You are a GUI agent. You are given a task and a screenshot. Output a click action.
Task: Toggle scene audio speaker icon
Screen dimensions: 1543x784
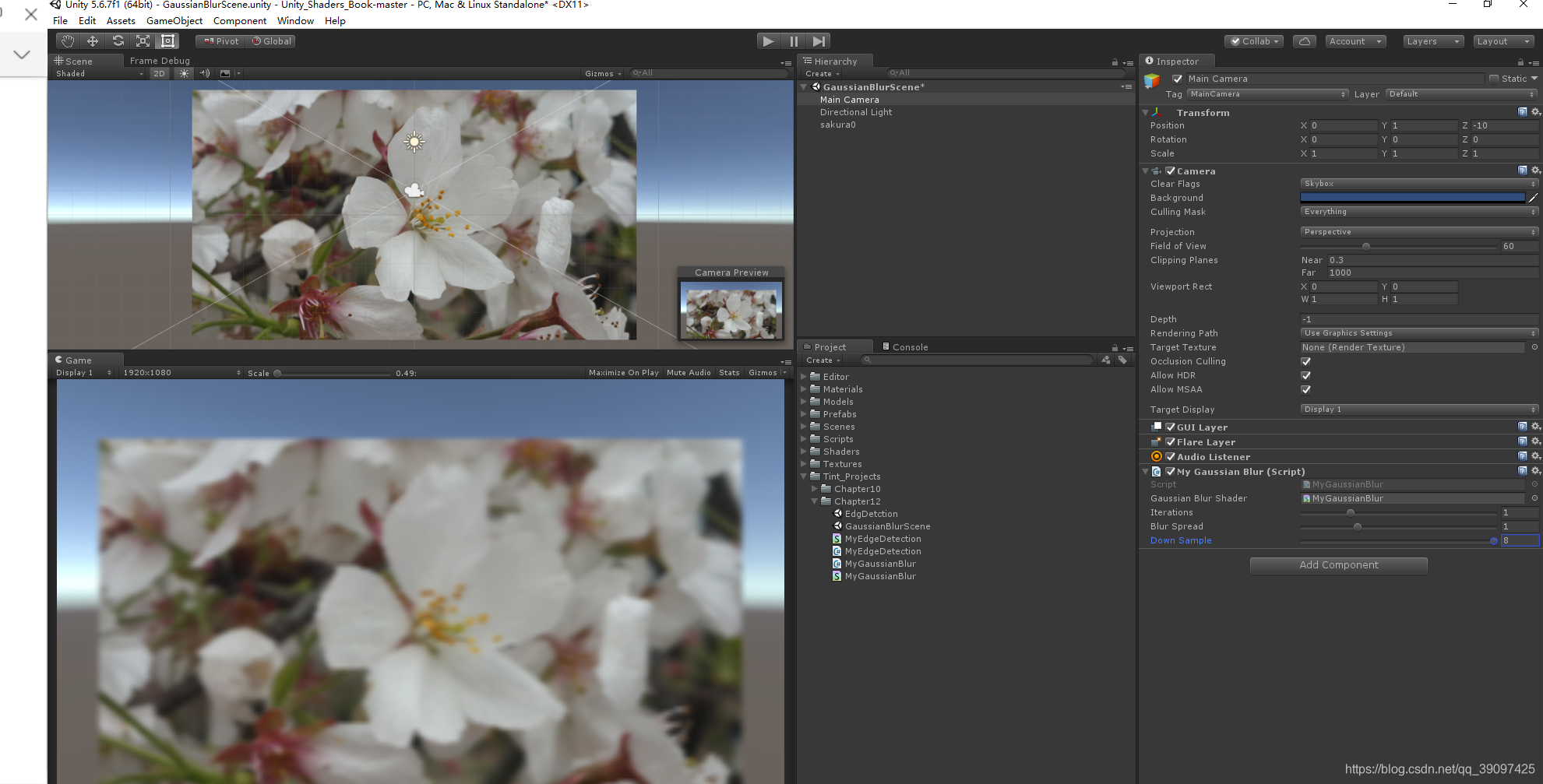[x=205, y=73]
